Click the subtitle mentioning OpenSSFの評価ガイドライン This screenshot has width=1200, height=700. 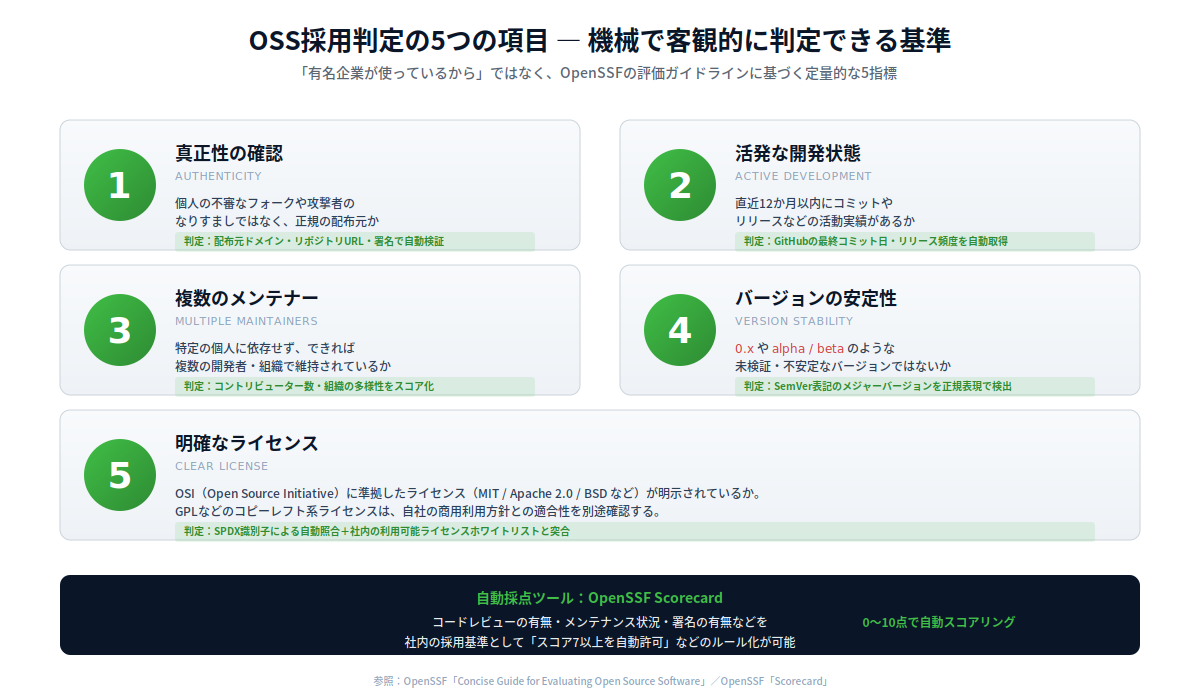tap(600, 74)
